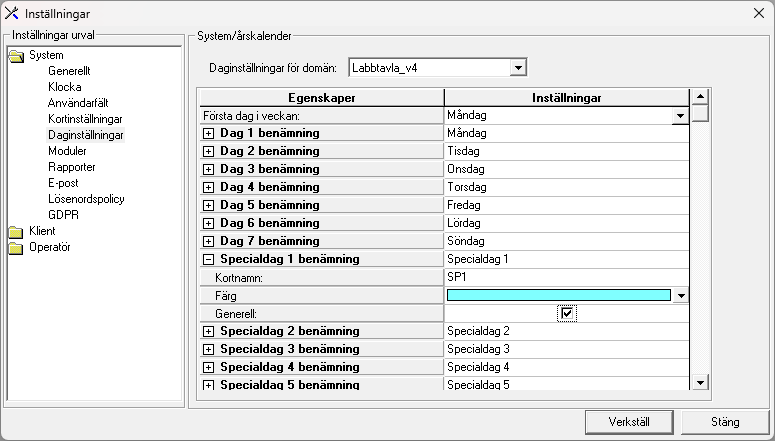This screenshot has height=441, width=775.
Task: Click the Verkställ button
Action: click(x=629, y=422)
